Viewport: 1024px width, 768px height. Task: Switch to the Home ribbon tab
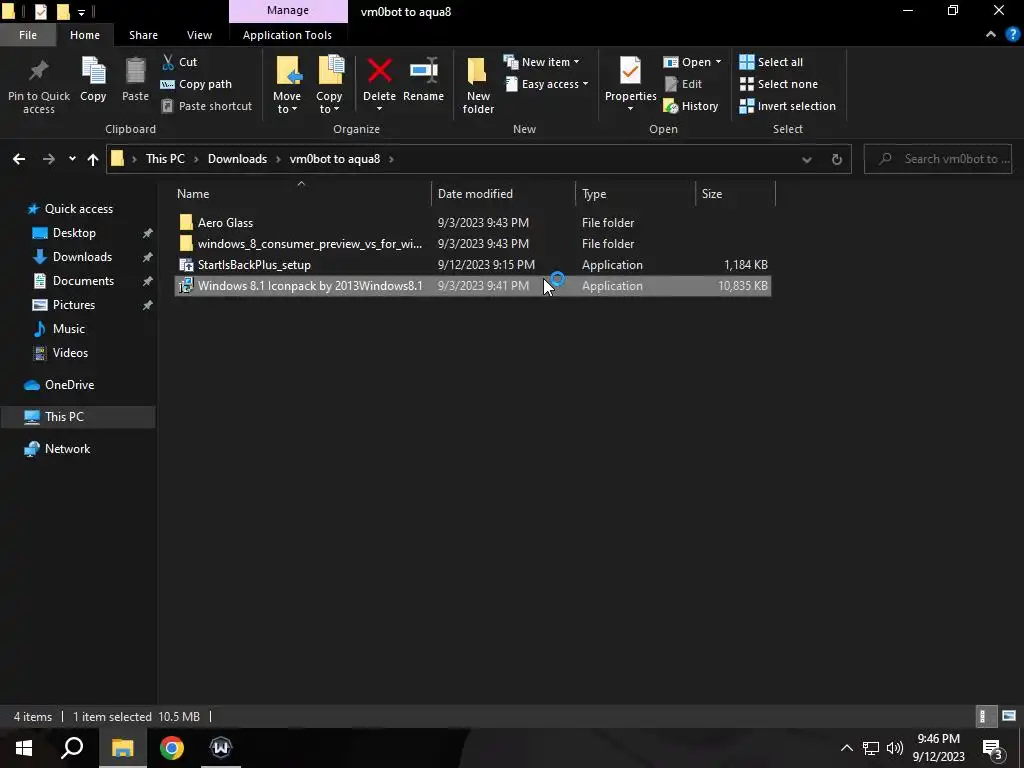click(x=85, y=35)
